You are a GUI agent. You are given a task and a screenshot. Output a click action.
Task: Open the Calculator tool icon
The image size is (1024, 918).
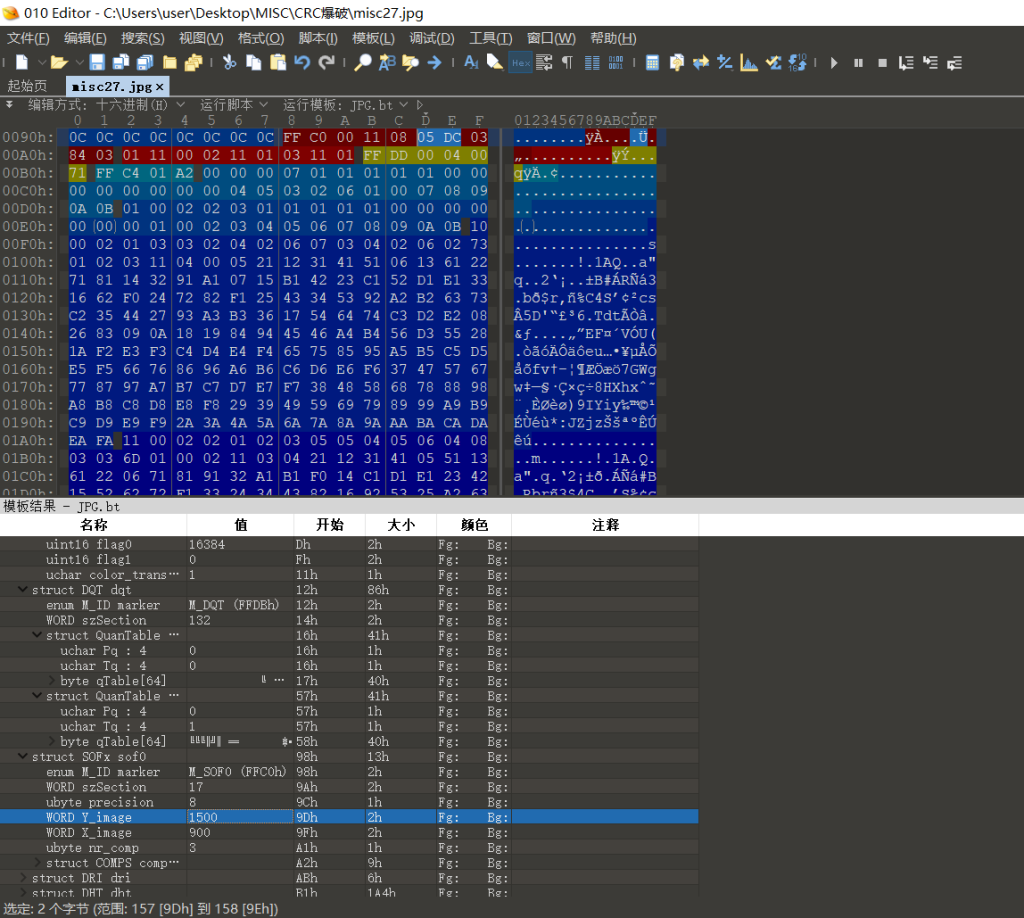(652, 62)
